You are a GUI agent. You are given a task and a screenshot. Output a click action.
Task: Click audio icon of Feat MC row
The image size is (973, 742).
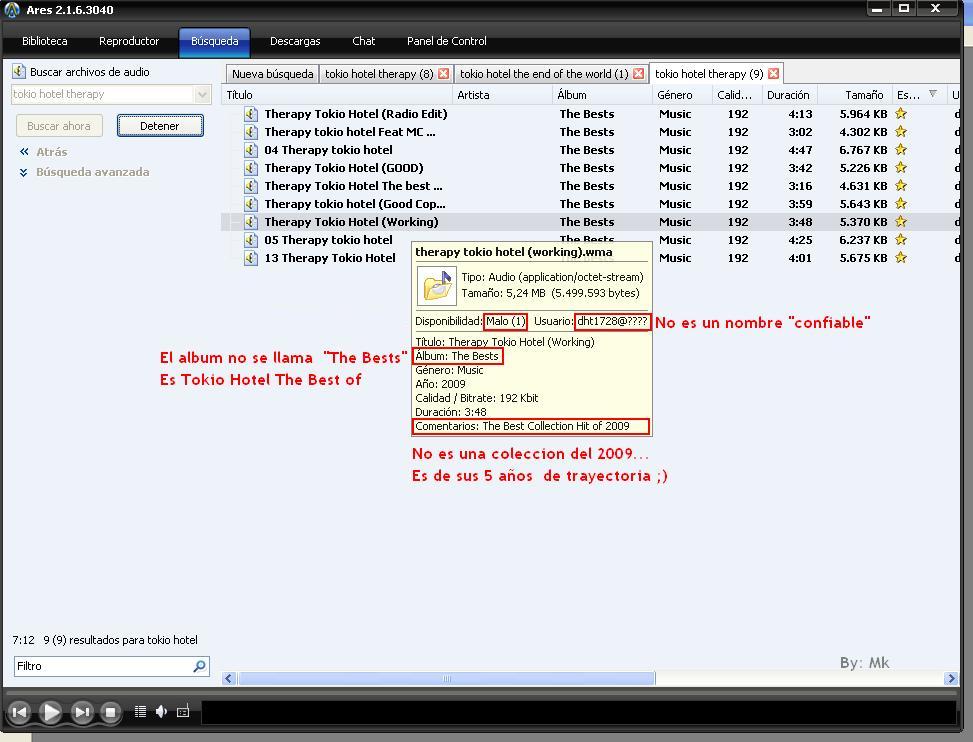coord(251,132)
